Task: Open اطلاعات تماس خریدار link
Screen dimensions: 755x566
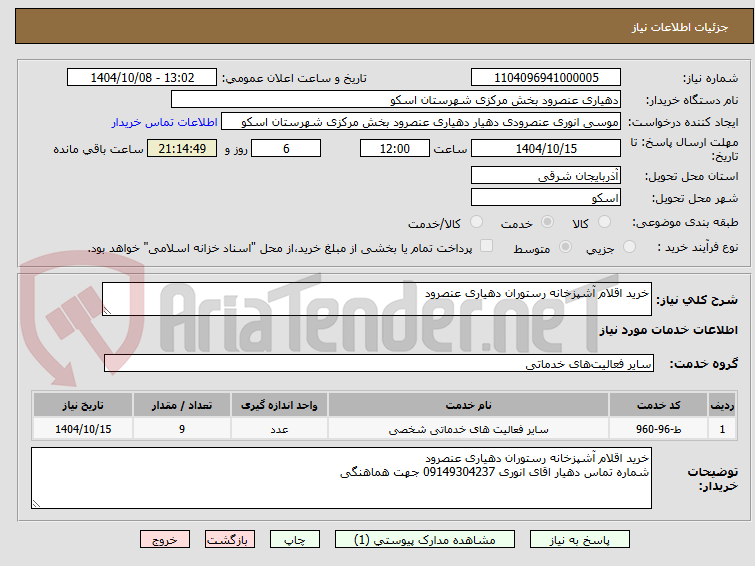Action: click(165, 122)
